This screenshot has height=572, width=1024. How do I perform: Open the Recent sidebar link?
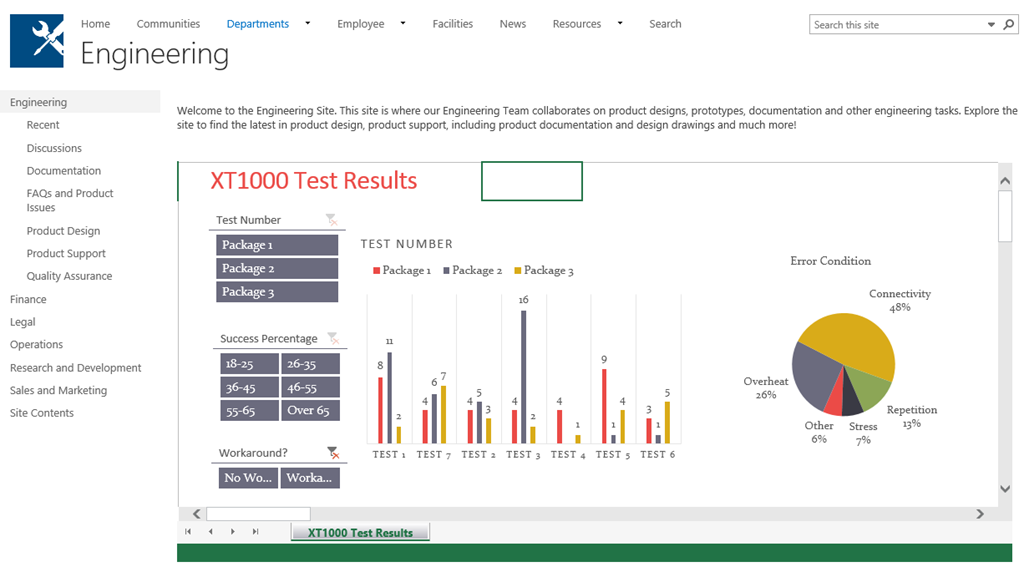(43, 125)
